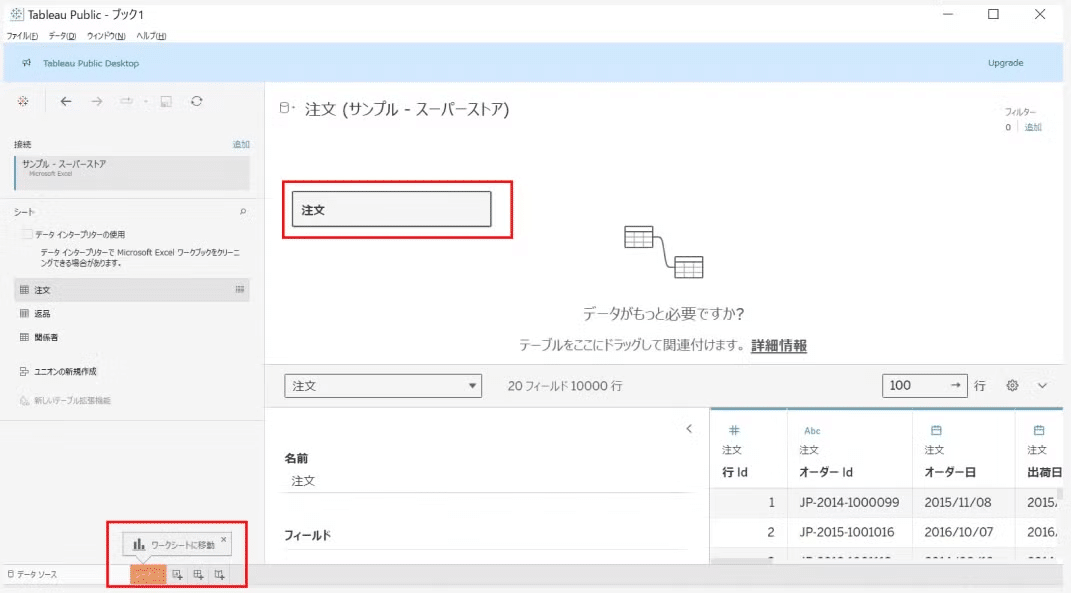Screen dimensions: 1071x593
Task: Open the Tableau start page
Action: [22, 101]
